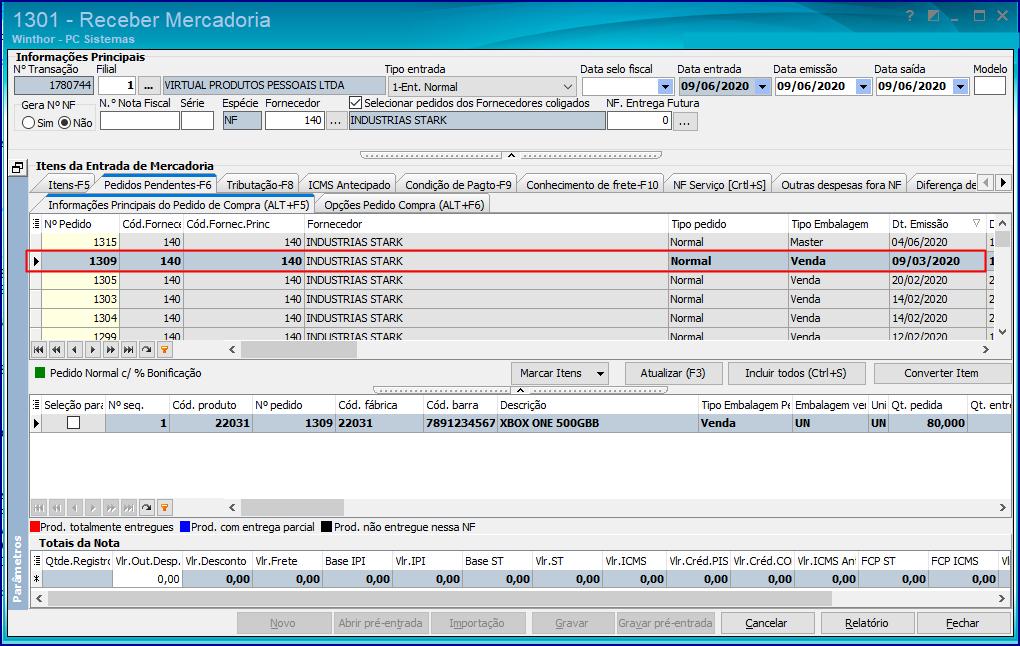Open the orange filter icon for the items grid
This screenshot has width=1020, height=646.
[165, 507]
